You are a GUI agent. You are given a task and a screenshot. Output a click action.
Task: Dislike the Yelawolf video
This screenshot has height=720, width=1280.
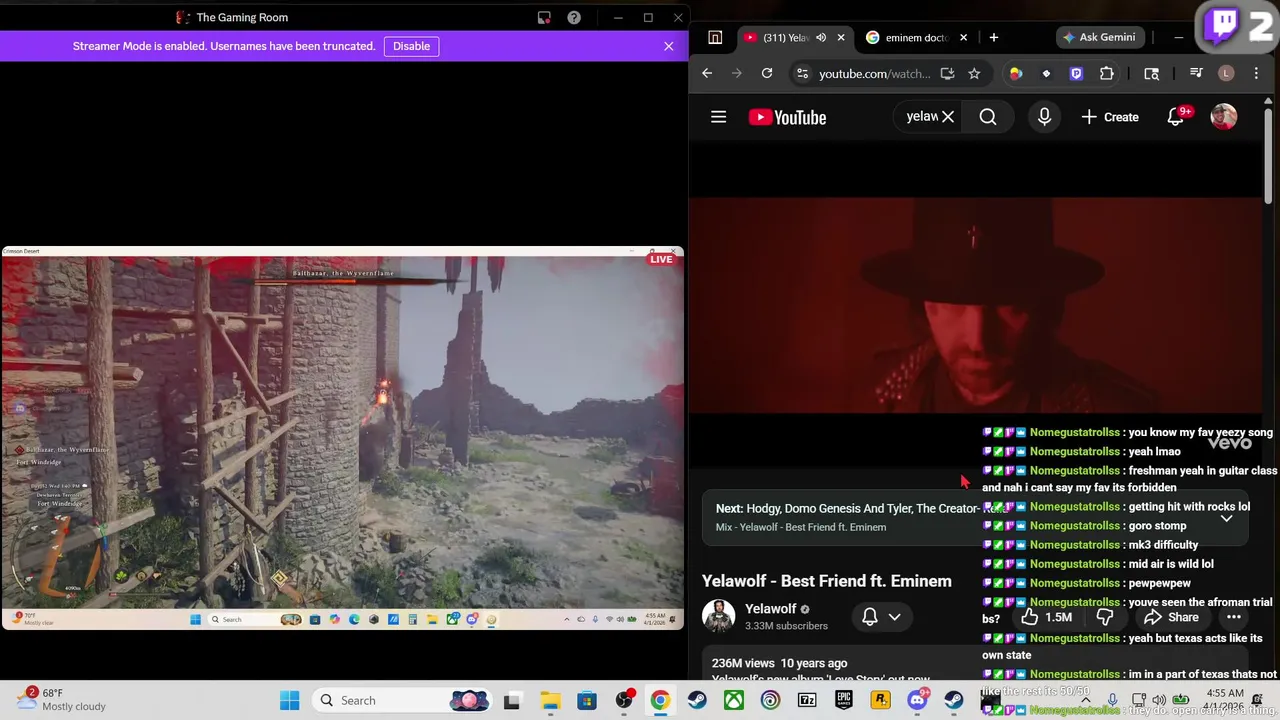click(1105, 617)
